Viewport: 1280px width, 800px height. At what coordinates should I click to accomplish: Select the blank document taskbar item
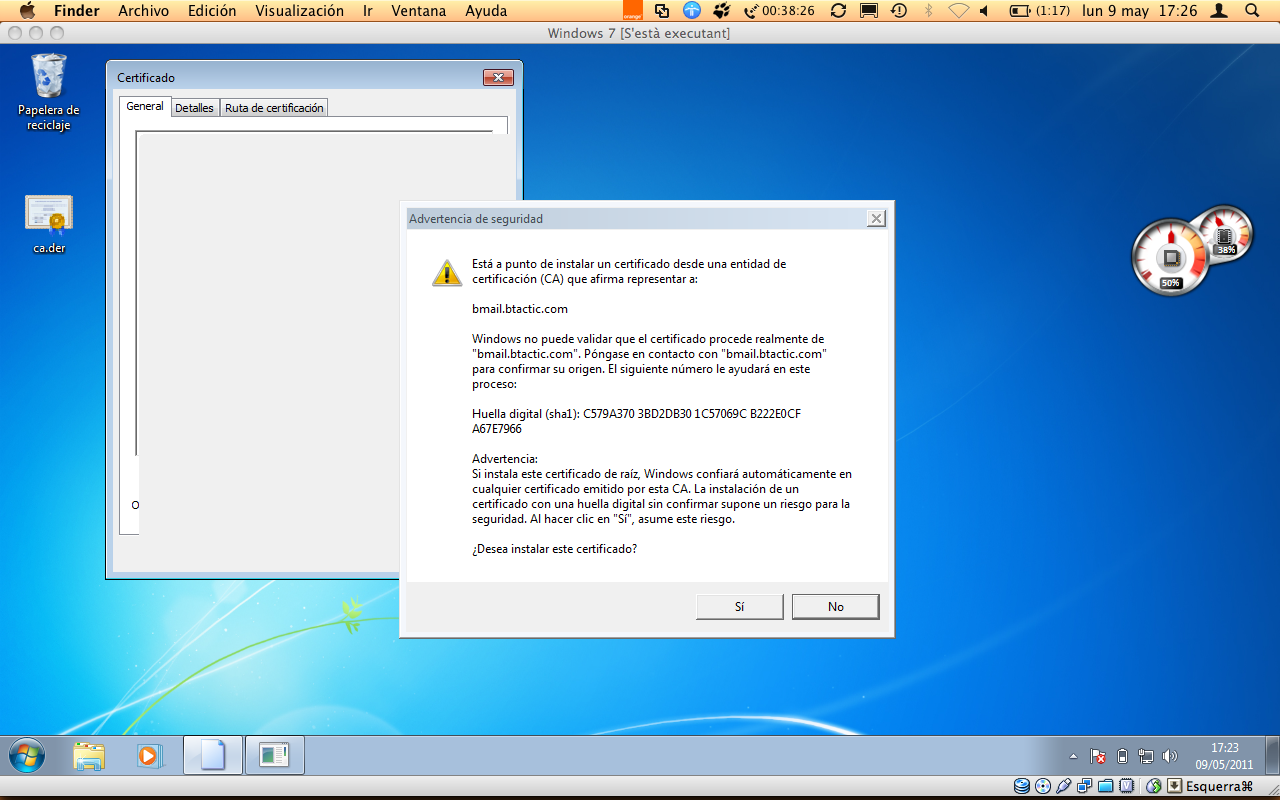tap(213, 756)
